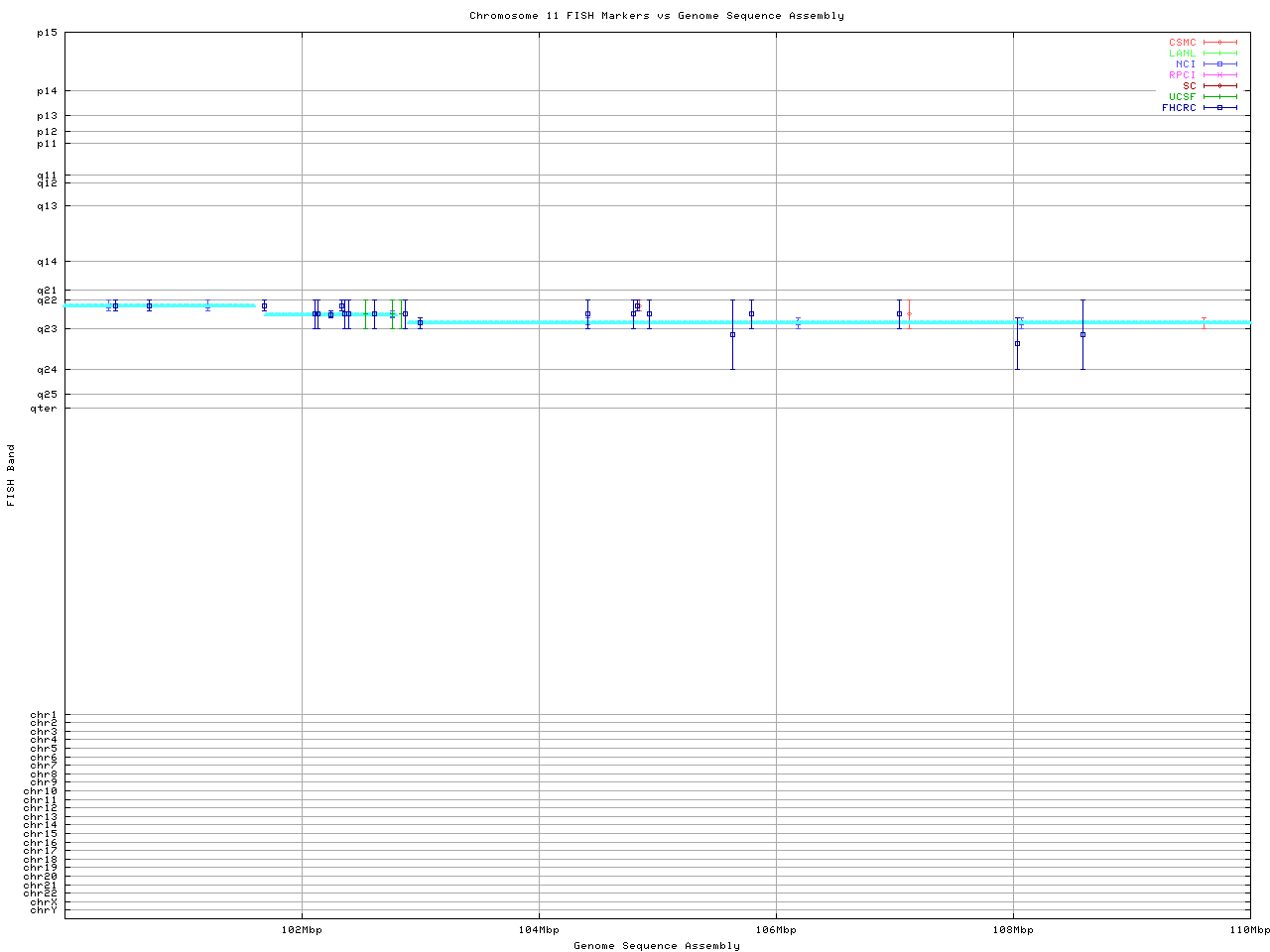Click the p15 band label
The width and height of the screenshot is (1270, 952).
click(x=47, y=33)
